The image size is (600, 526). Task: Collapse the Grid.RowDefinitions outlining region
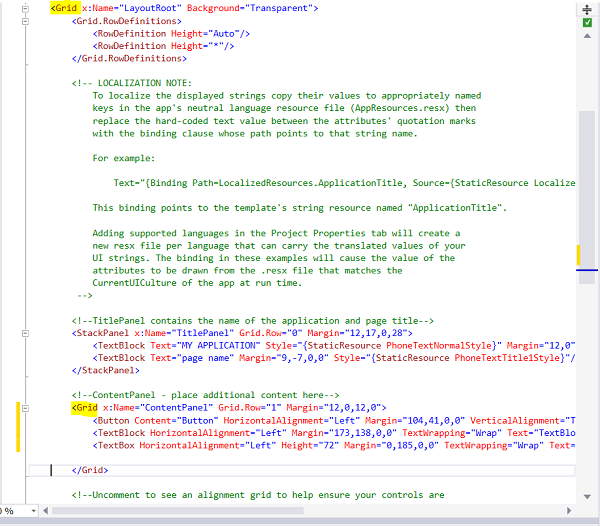tap(25, 21)
